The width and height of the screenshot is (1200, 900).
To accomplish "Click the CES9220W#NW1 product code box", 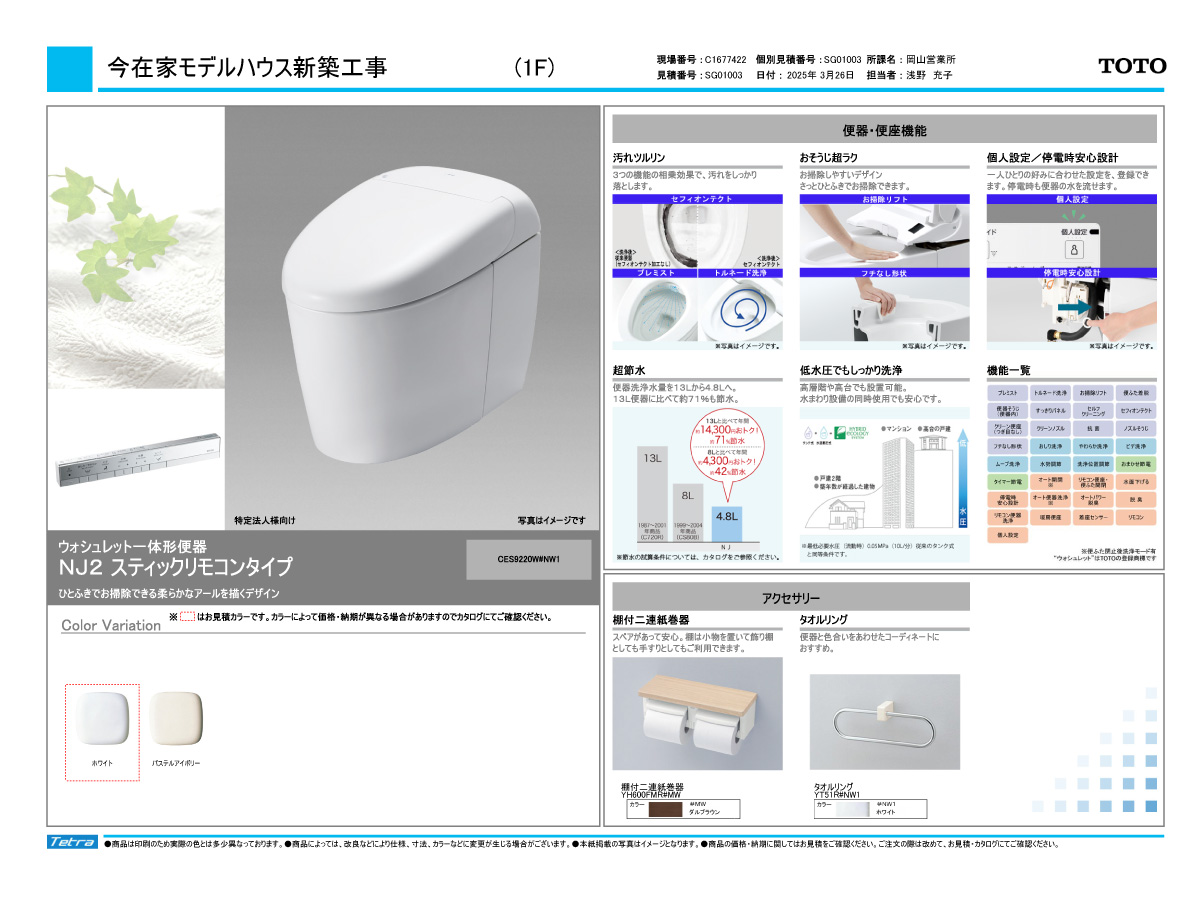I will click(528, 560).
